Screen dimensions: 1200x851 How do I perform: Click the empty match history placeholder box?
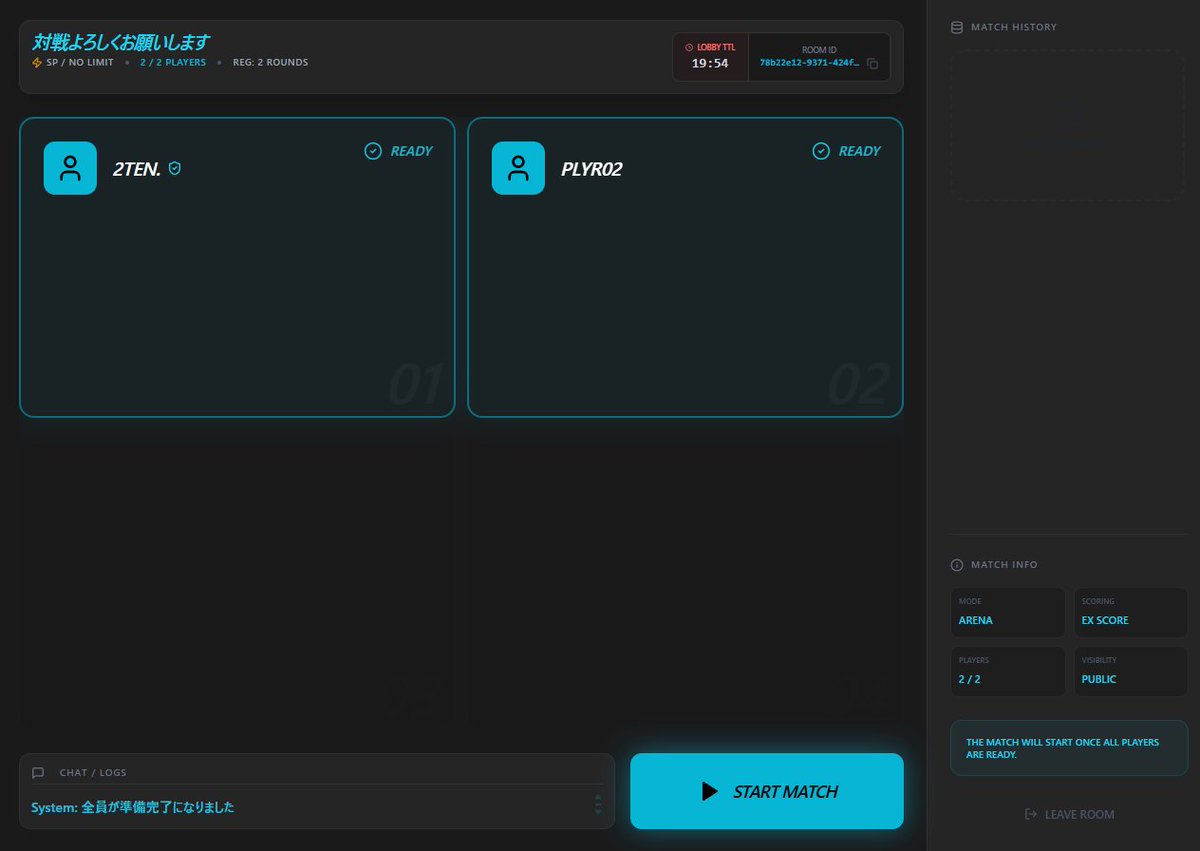[x=1069, y=127]
